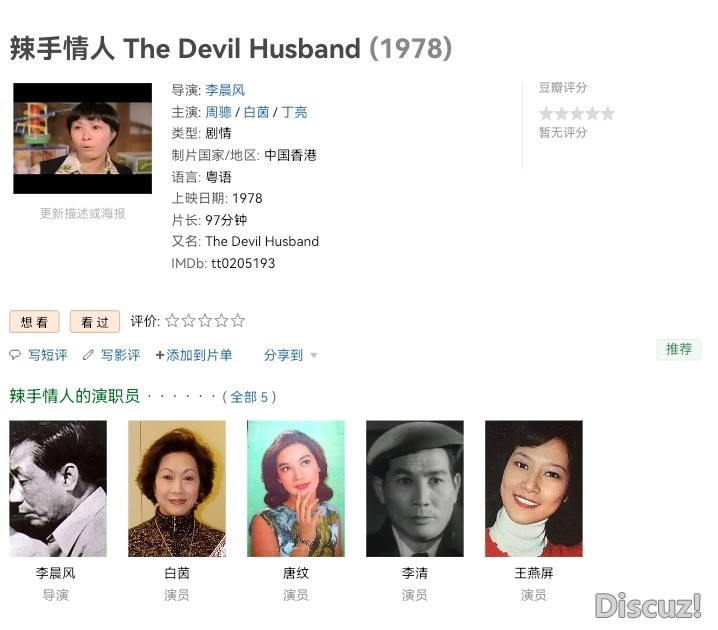
Task: Mark the film as 想看
Action: point(34,321)
